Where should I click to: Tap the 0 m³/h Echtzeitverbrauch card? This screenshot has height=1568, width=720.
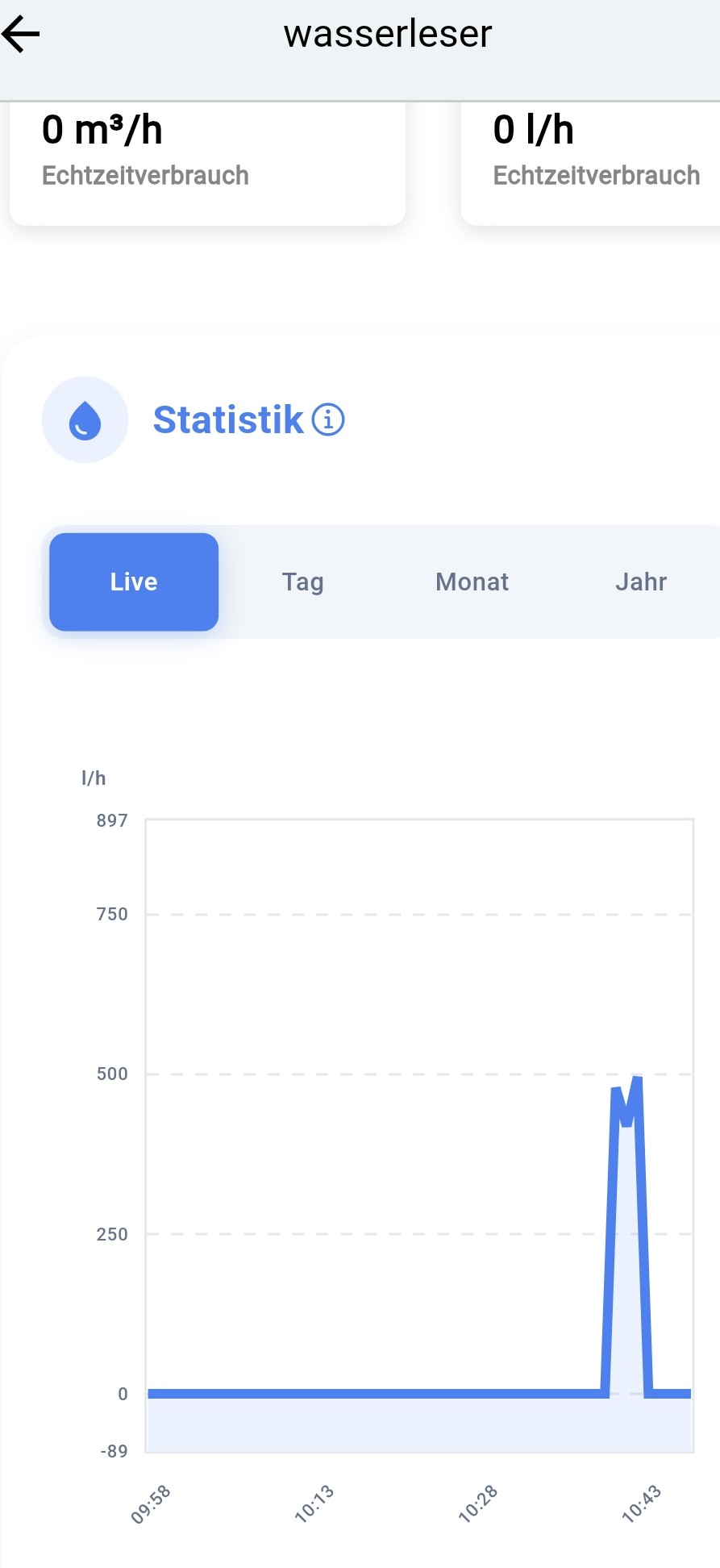207,161
